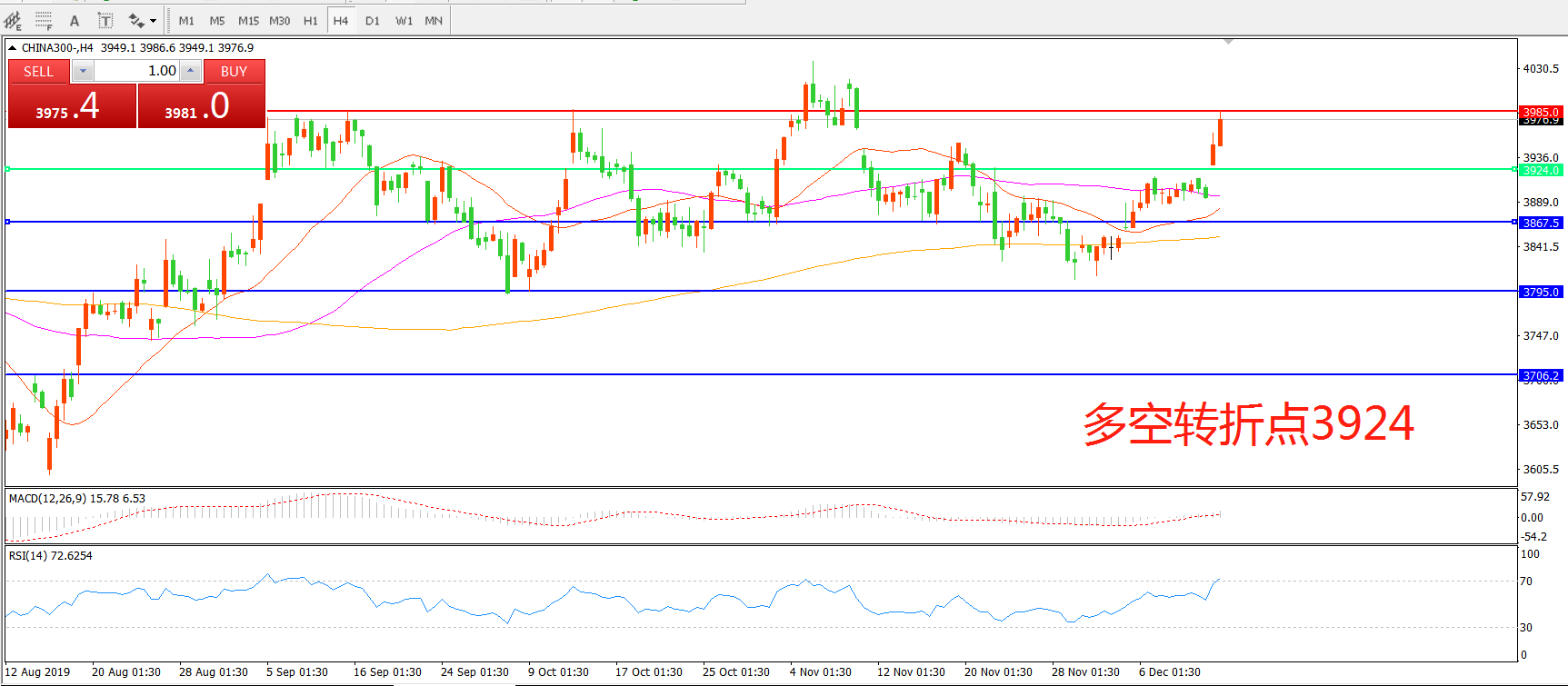1568x686 pixels.
Task: Select the Fibonacci Retracement tool
Action: click(x=43, y=20)
